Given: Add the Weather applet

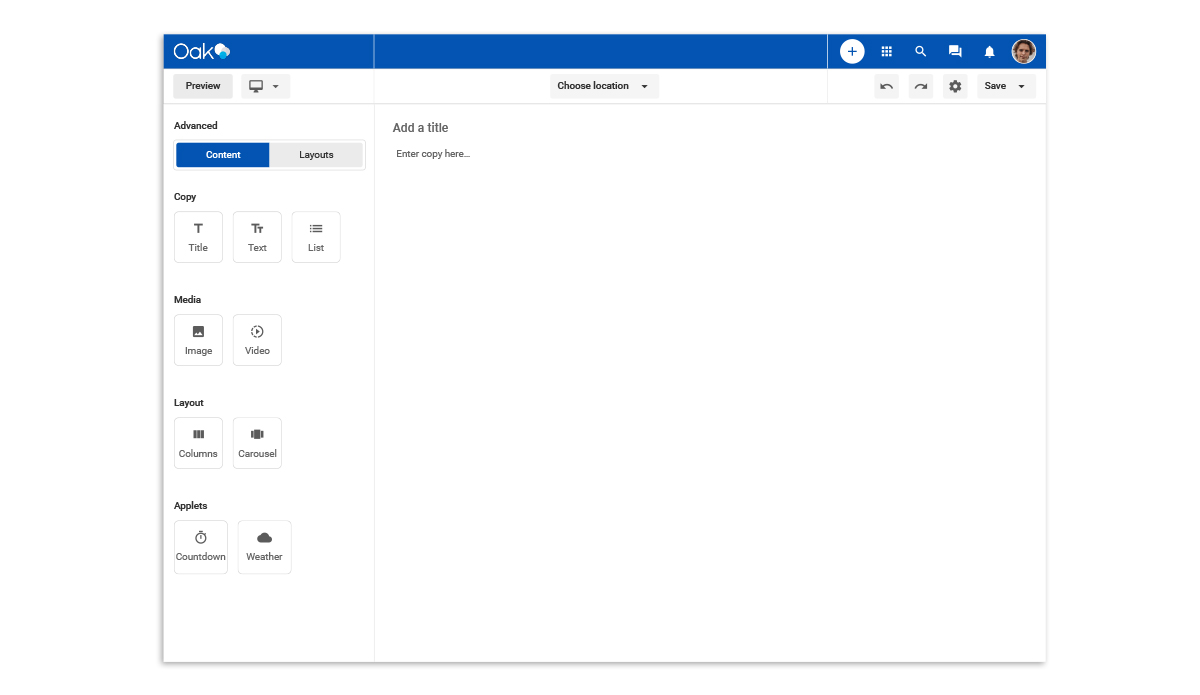Looking at the screenshot, I should (264, 547).
